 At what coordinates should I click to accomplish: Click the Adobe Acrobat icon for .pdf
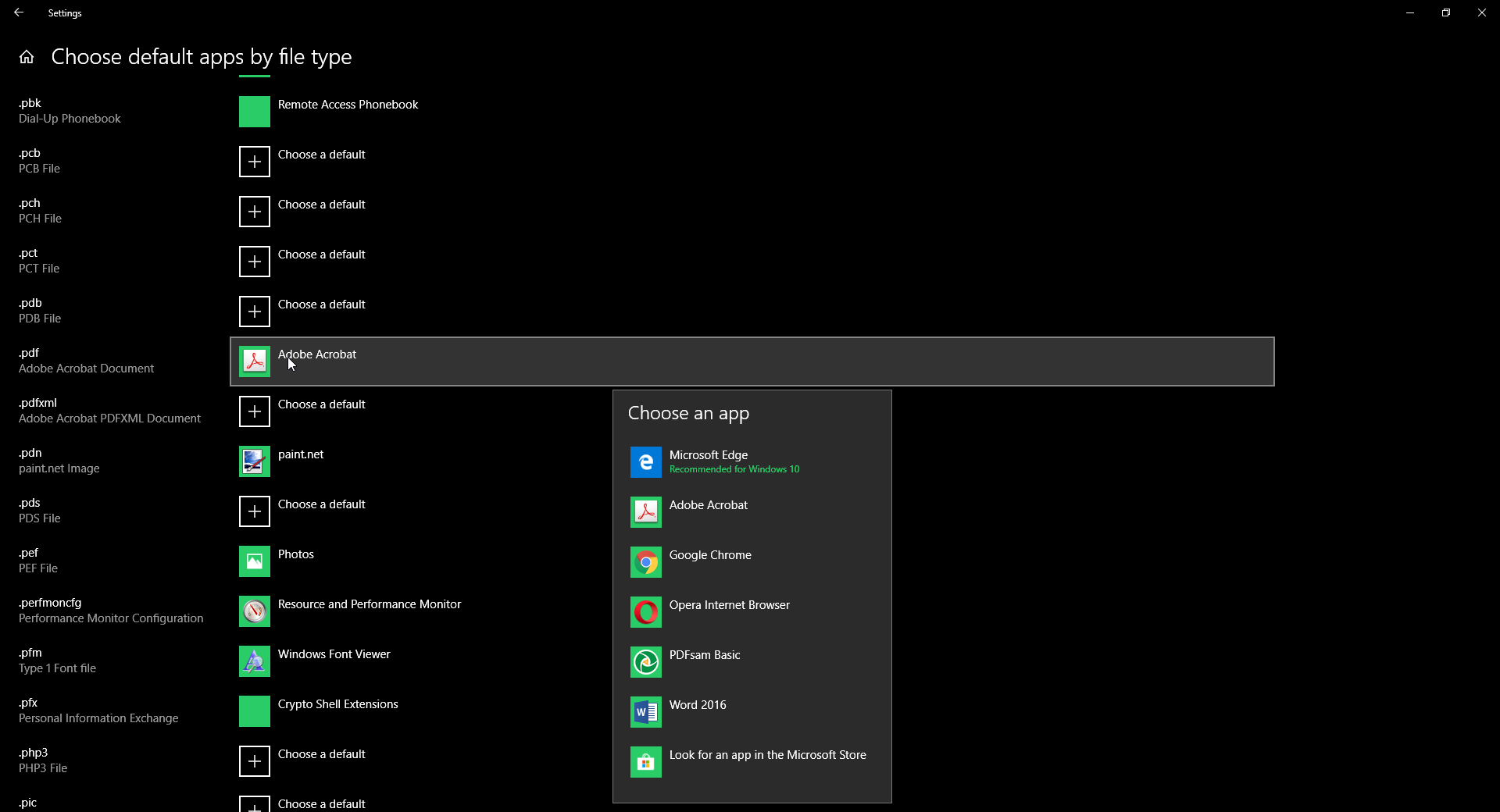(x=254, y=361)
